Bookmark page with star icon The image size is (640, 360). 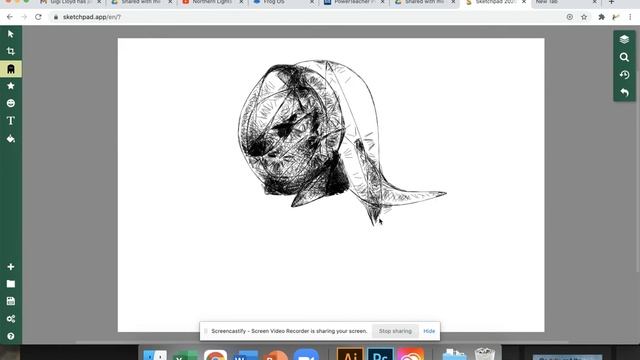click(x=584, y=17)
